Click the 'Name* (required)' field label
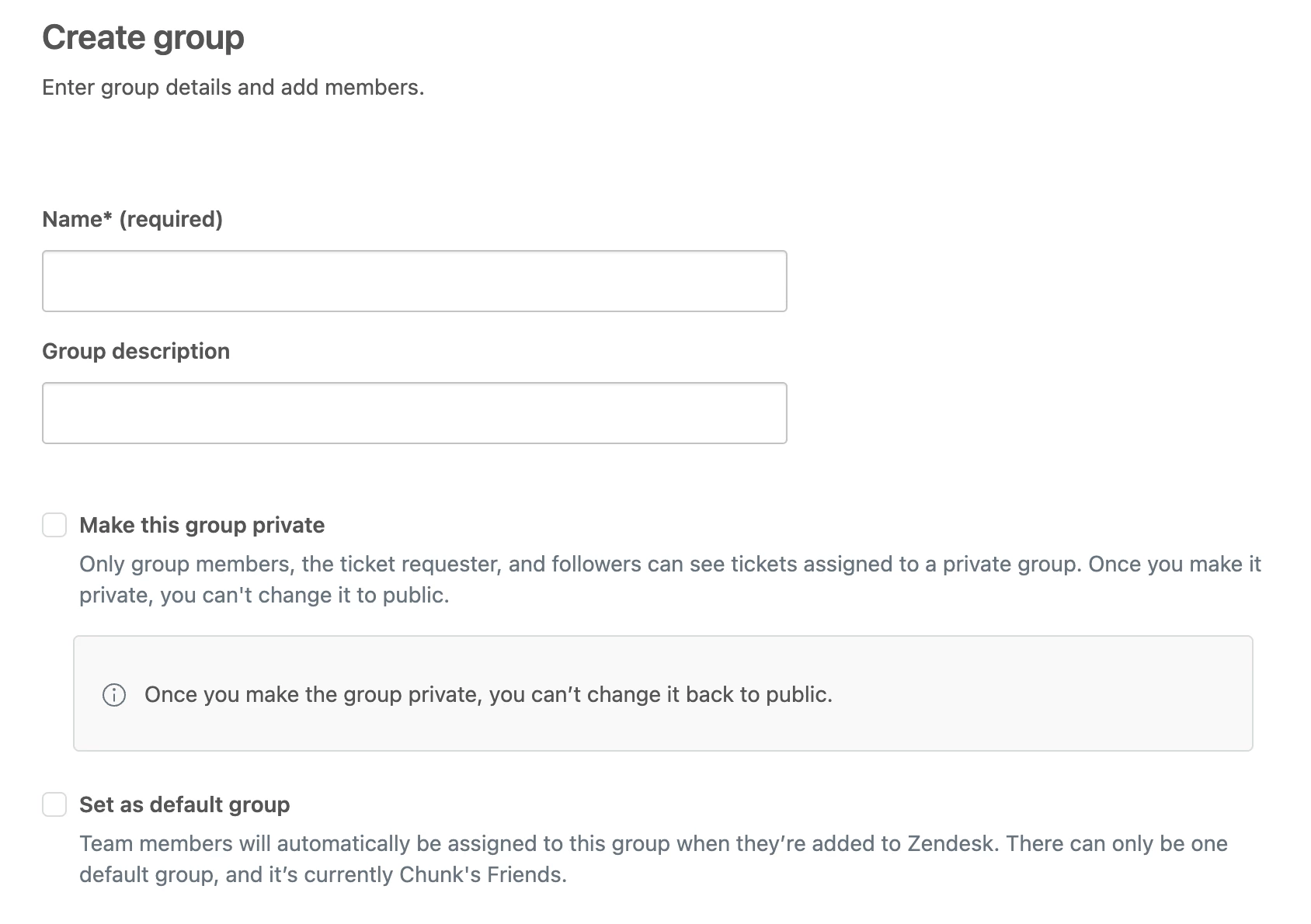Screen dimensions: 1311x924 tap(132, 220)
